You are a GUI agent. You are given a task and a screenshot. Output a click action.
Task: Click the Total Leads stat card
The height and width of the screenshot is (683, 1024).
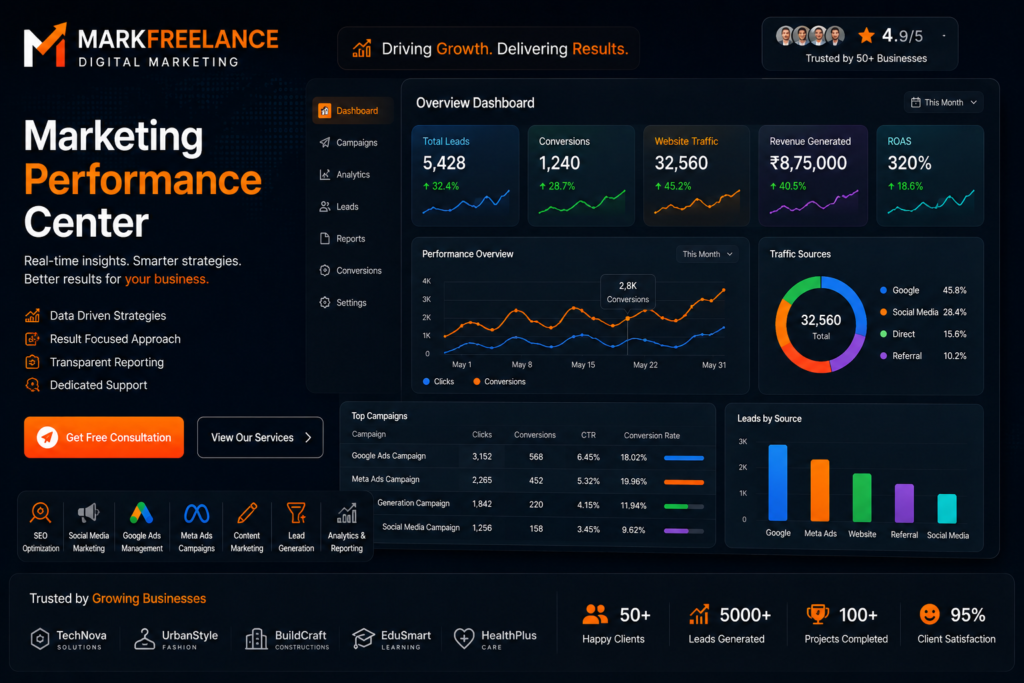click(465, 175)
